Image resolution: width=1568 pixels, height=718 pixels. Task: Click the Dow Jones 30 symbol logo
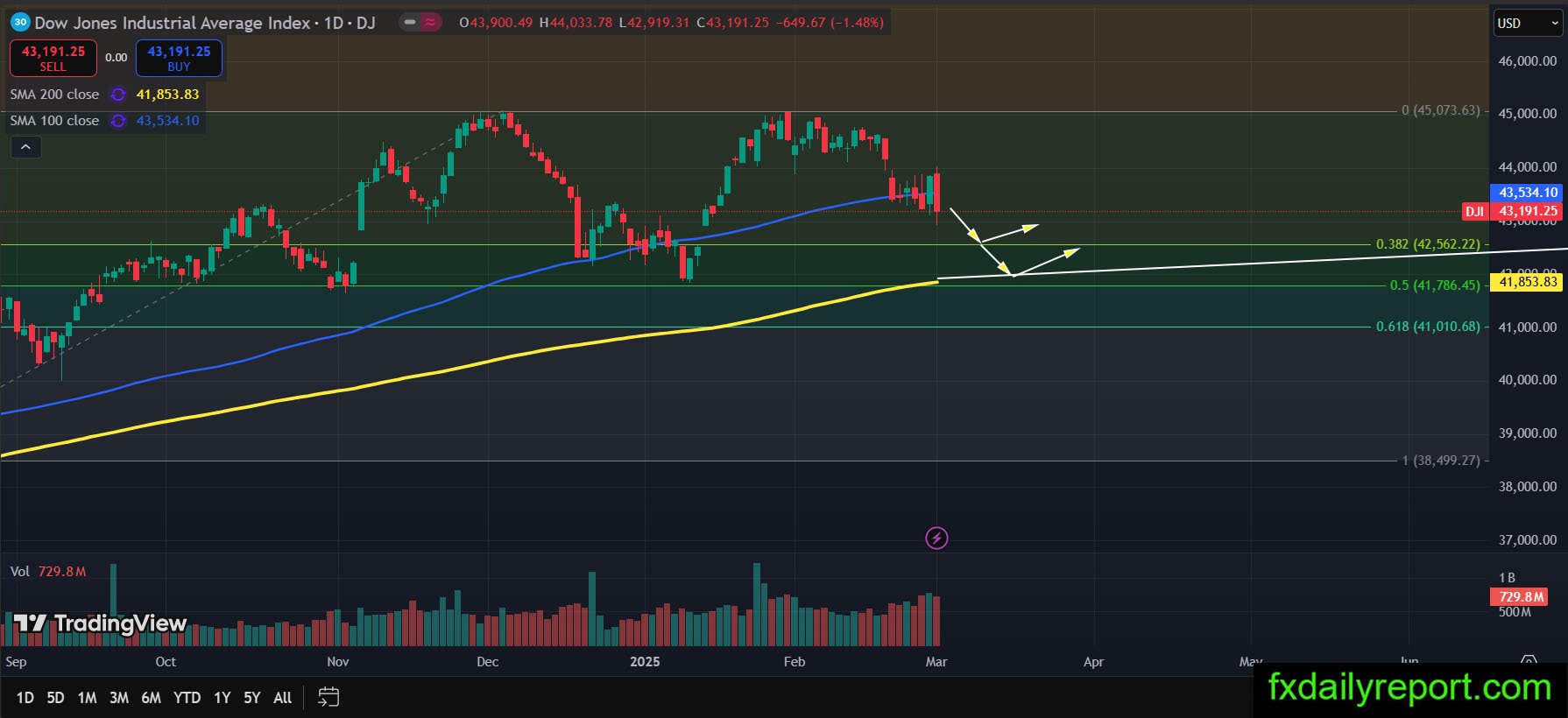tap(20, 23)
